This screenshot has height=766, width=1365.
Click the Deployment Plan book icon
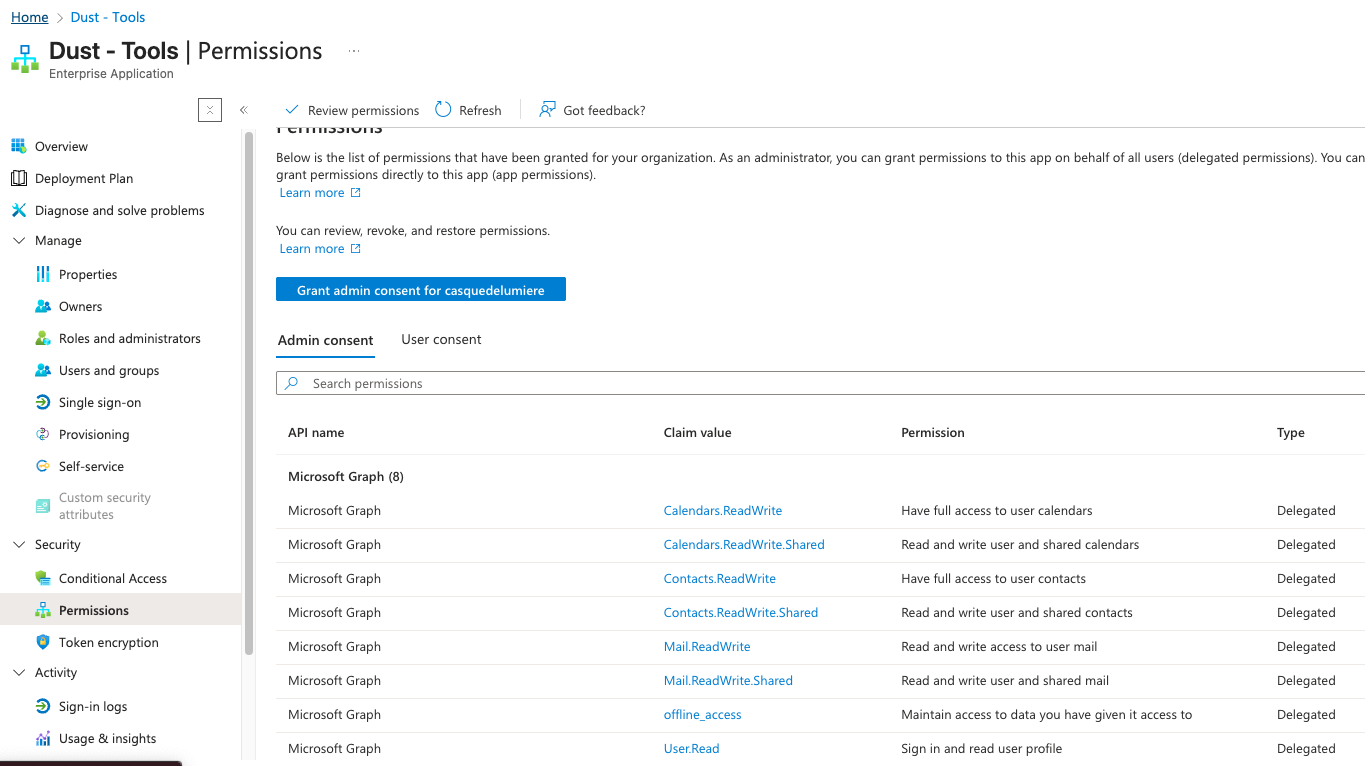[18, 178]
